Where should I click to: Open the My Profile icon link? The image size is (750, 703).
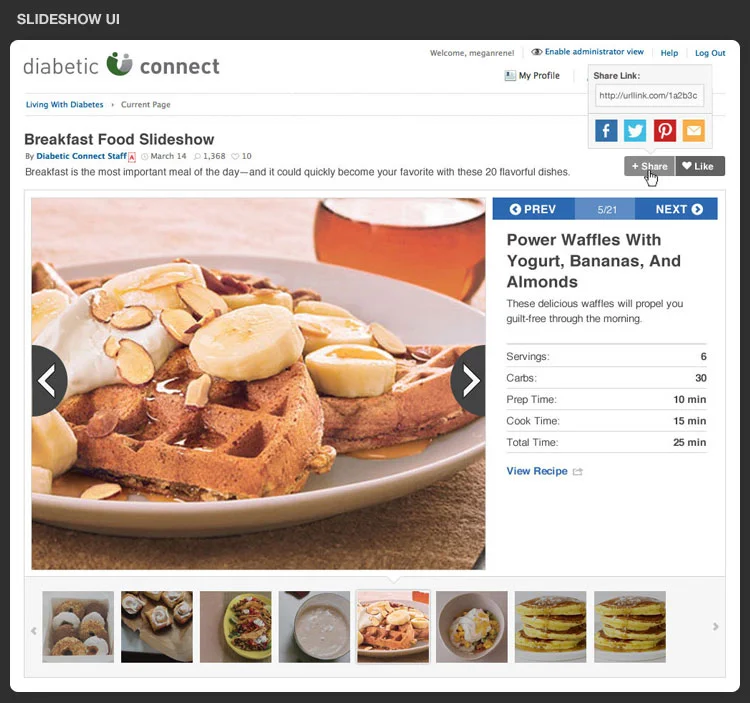click(x=510, y=76)
